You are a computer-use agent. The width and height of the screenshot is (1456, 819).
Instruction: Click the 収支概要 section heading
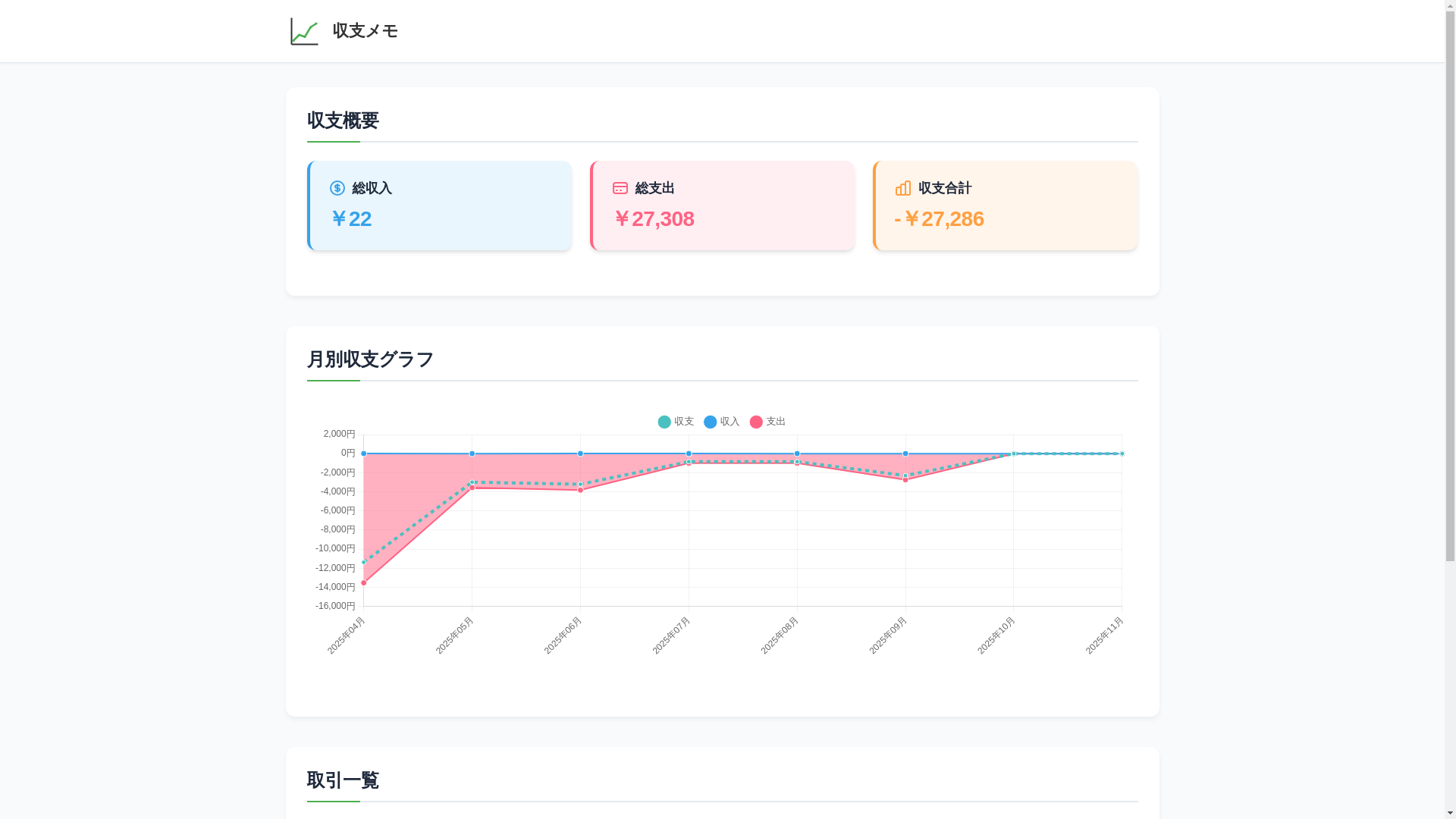343,121
